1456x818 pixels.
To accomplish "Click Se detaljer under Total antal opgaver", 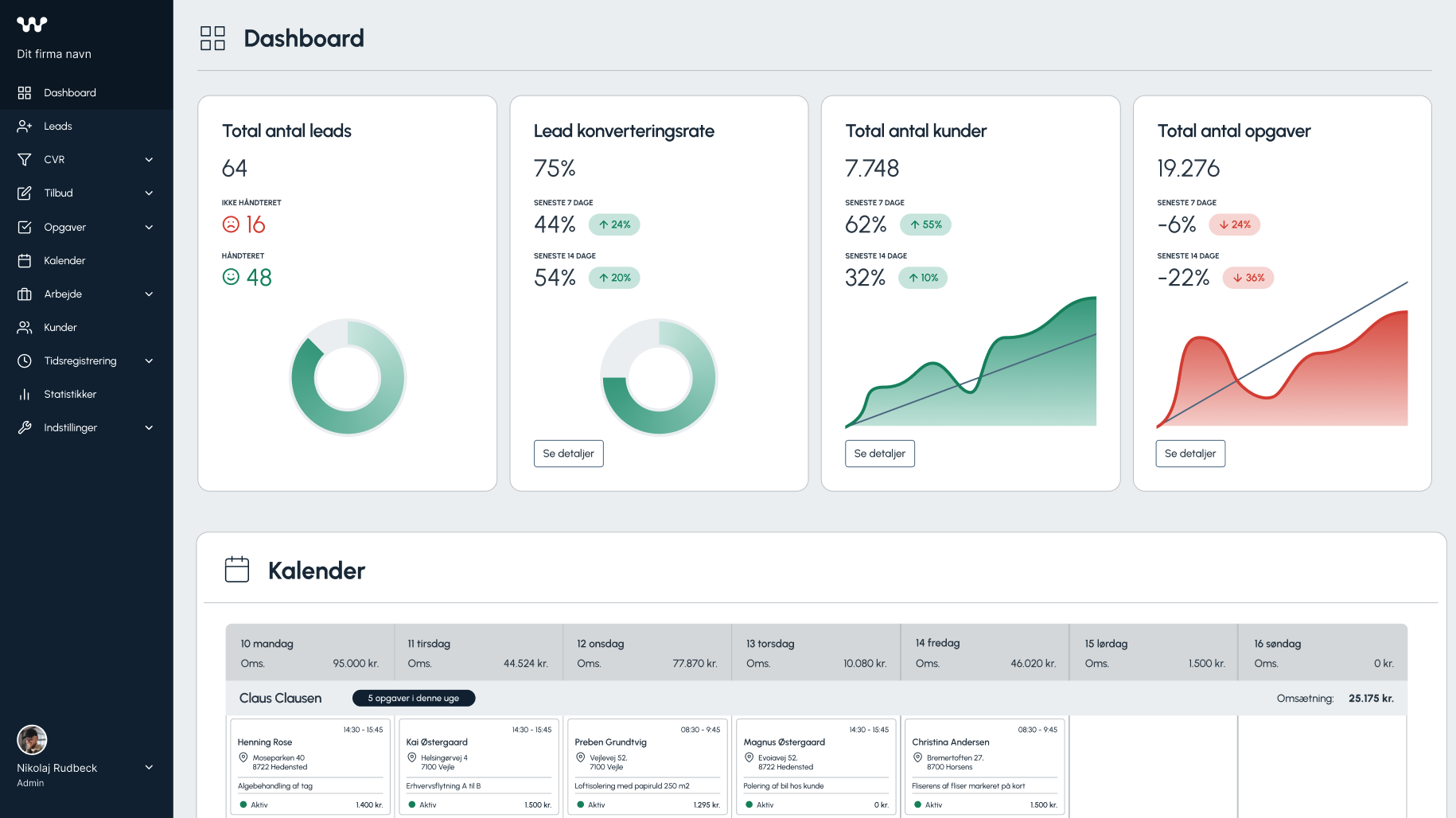I will (x=1190, y=454).
